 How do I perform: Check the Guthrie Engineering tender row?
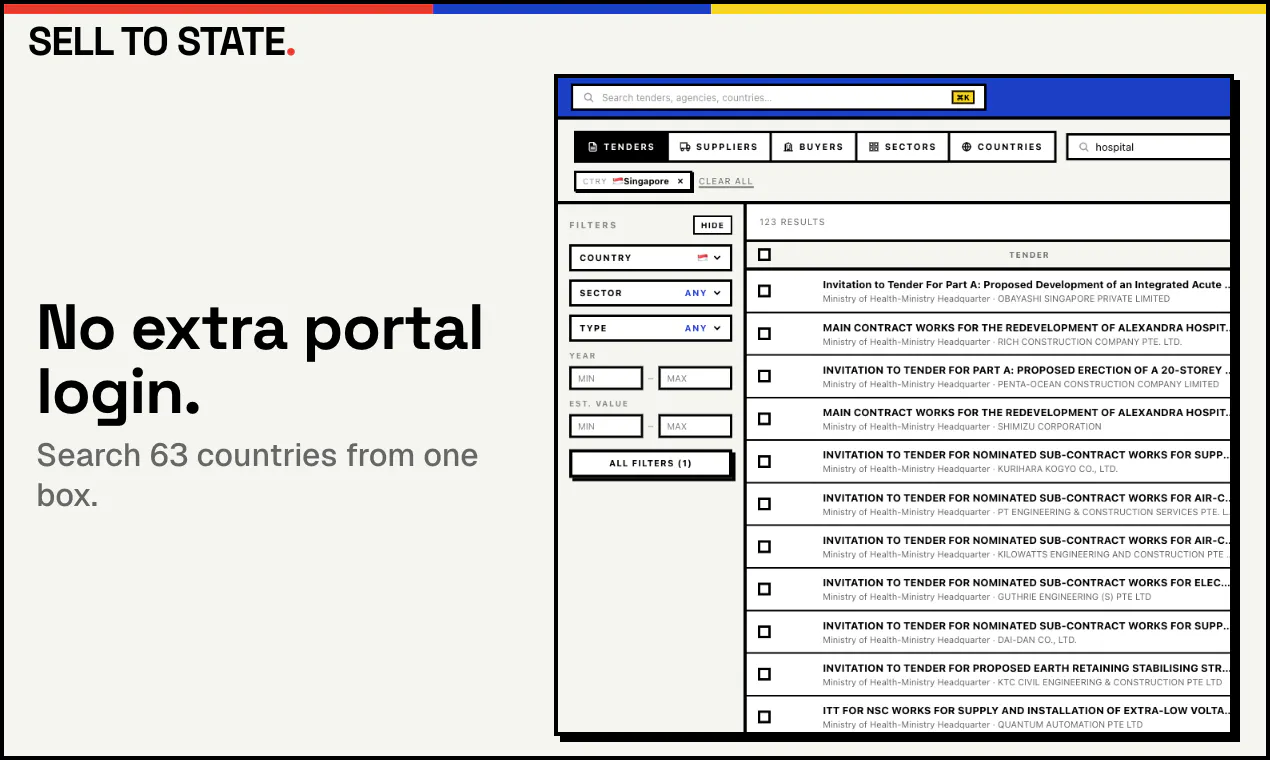(x=764, y=589)
